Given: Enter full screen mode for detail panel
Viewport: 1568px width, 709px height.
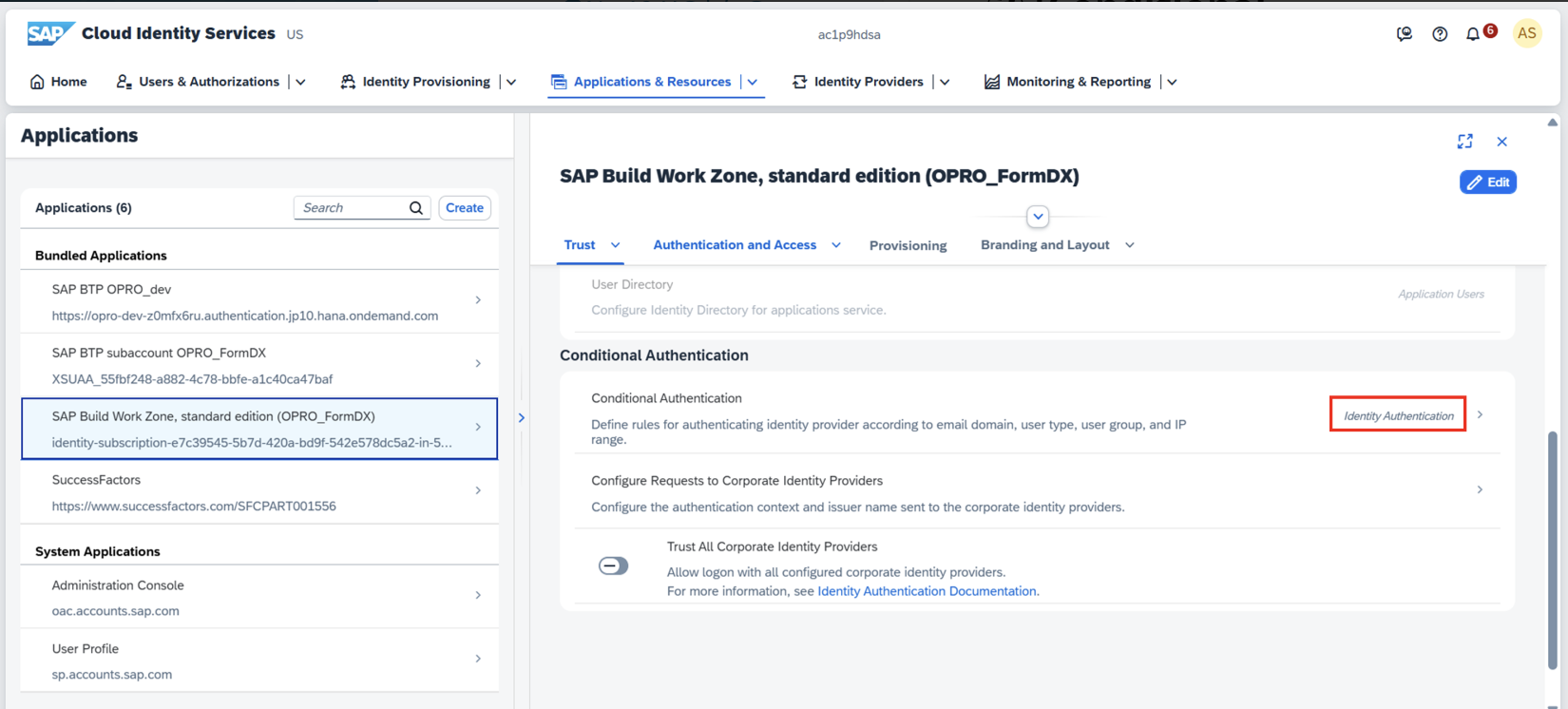Looking at the screenshot, I should click(1464, 142).
